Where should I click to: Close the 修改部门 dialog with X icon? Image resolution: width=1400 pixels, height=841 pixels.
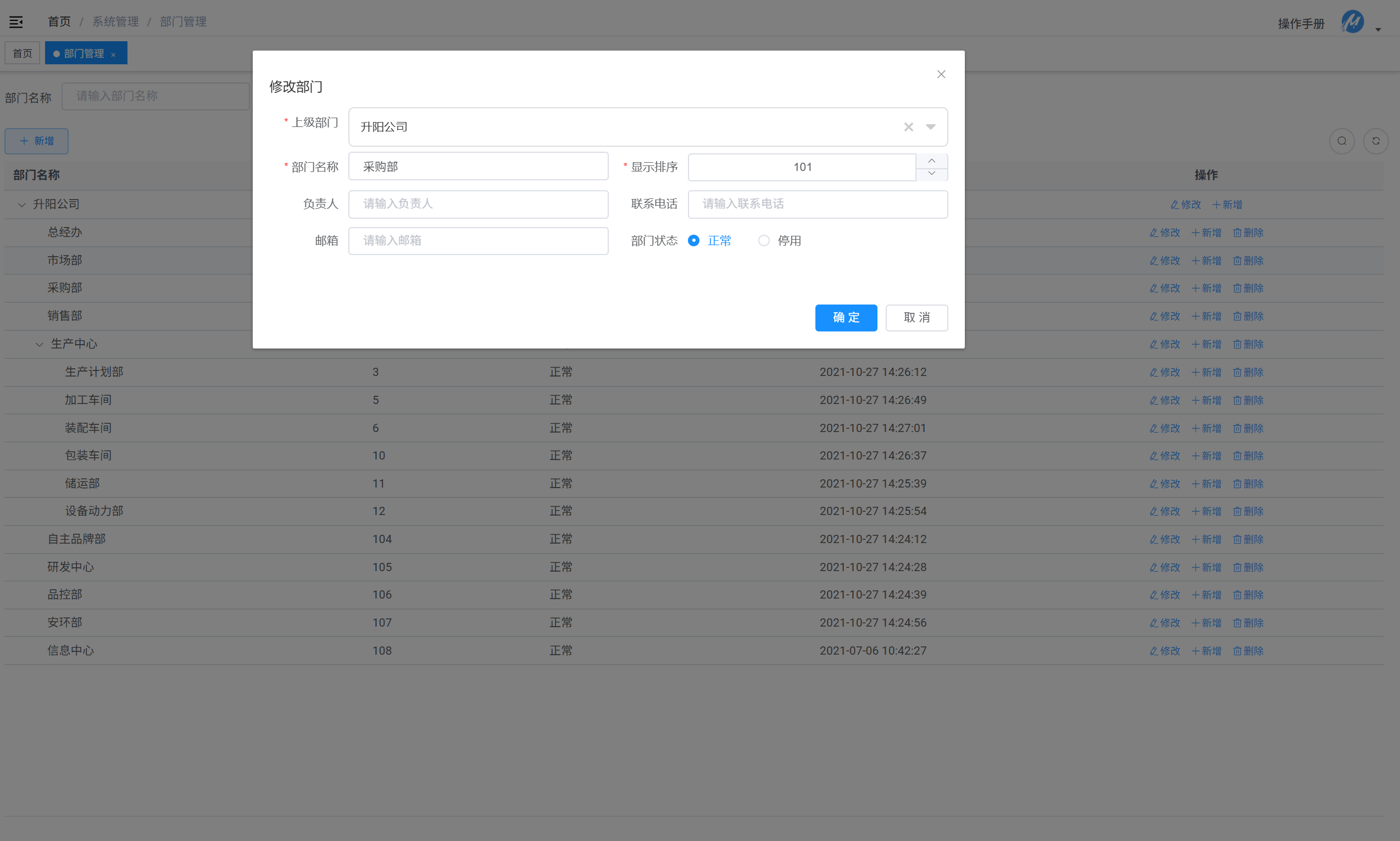coord(941,74)
